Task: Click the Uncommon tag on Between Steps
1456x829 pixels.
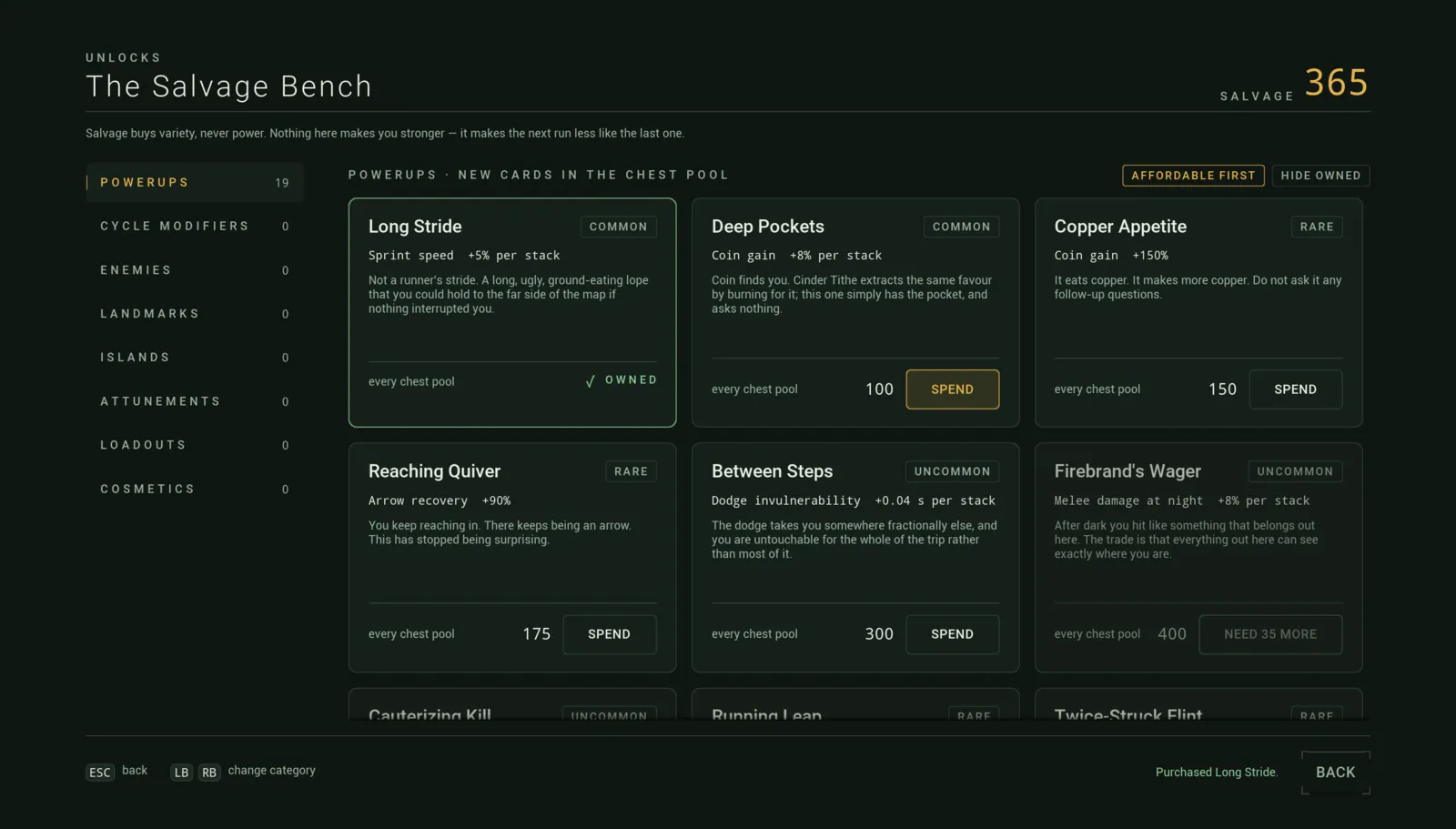Action: coord(952,471)
